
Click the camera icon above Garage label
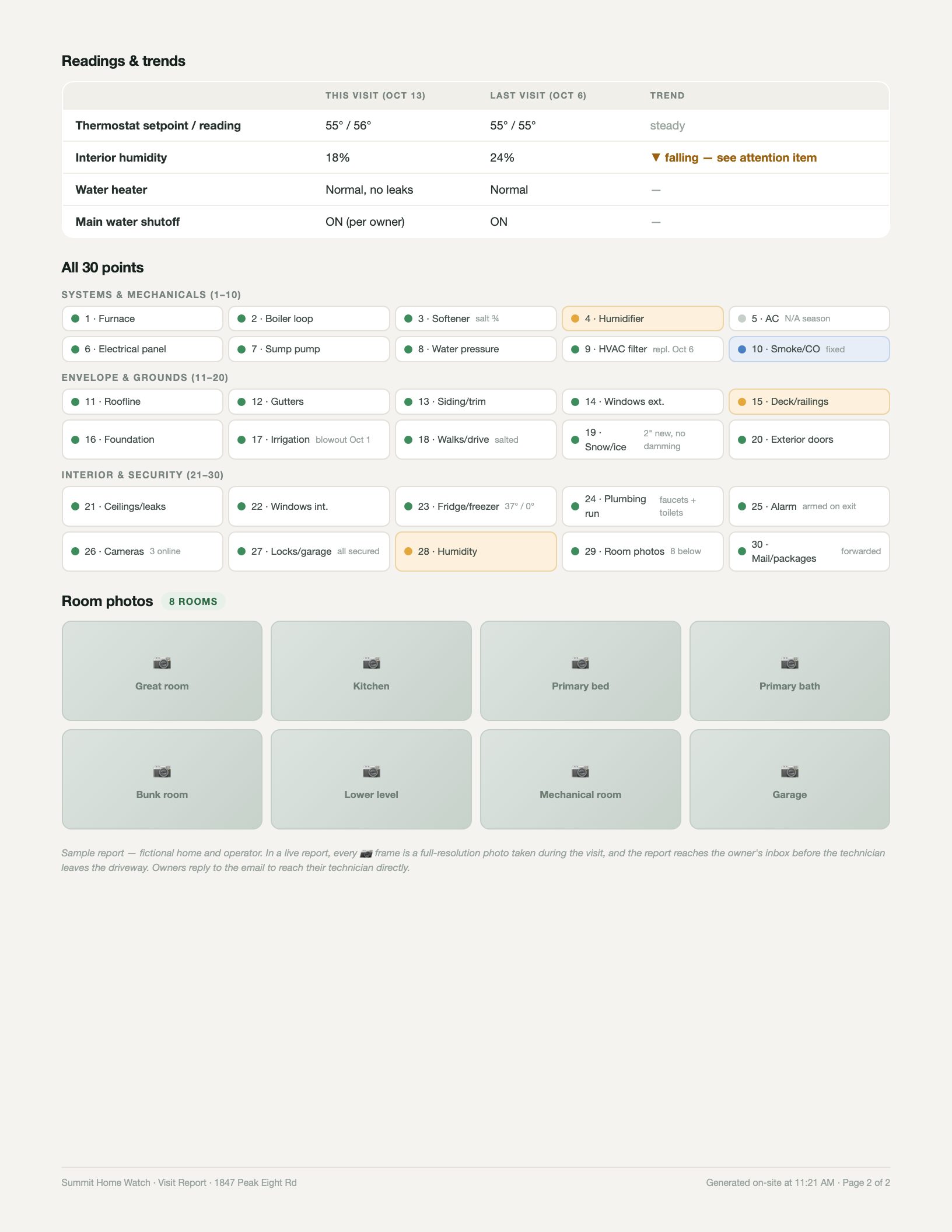(x=790, y=771)
